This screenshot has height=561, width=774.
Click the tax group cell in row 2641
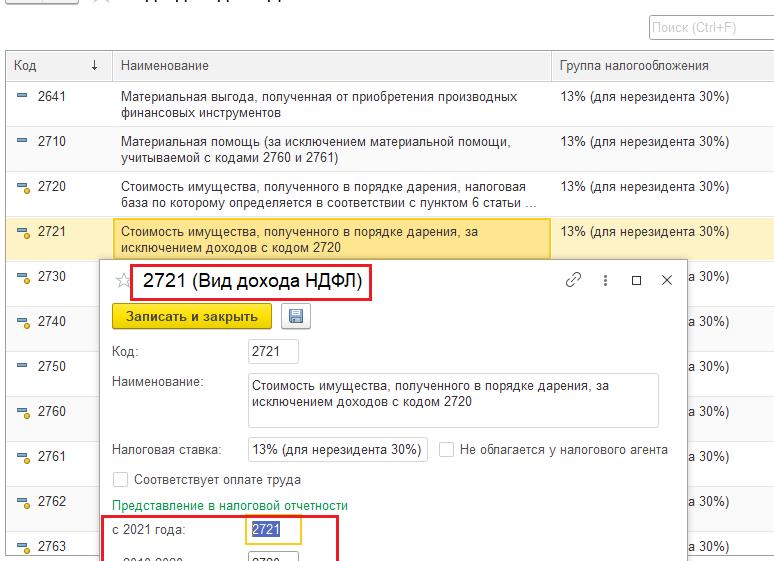pos(662,104)
